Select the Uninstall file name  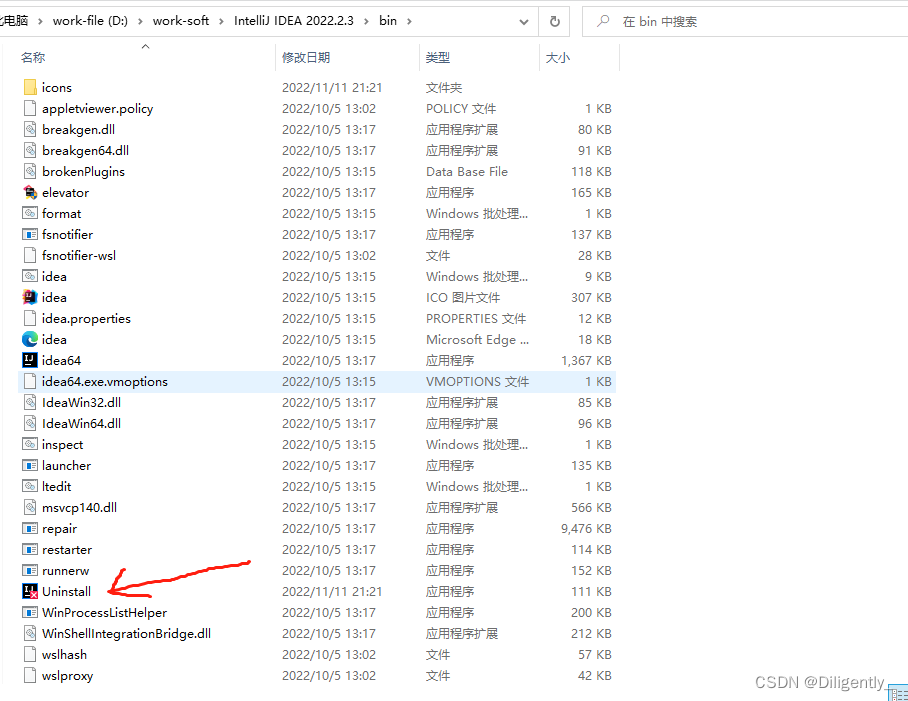[67, 592]
